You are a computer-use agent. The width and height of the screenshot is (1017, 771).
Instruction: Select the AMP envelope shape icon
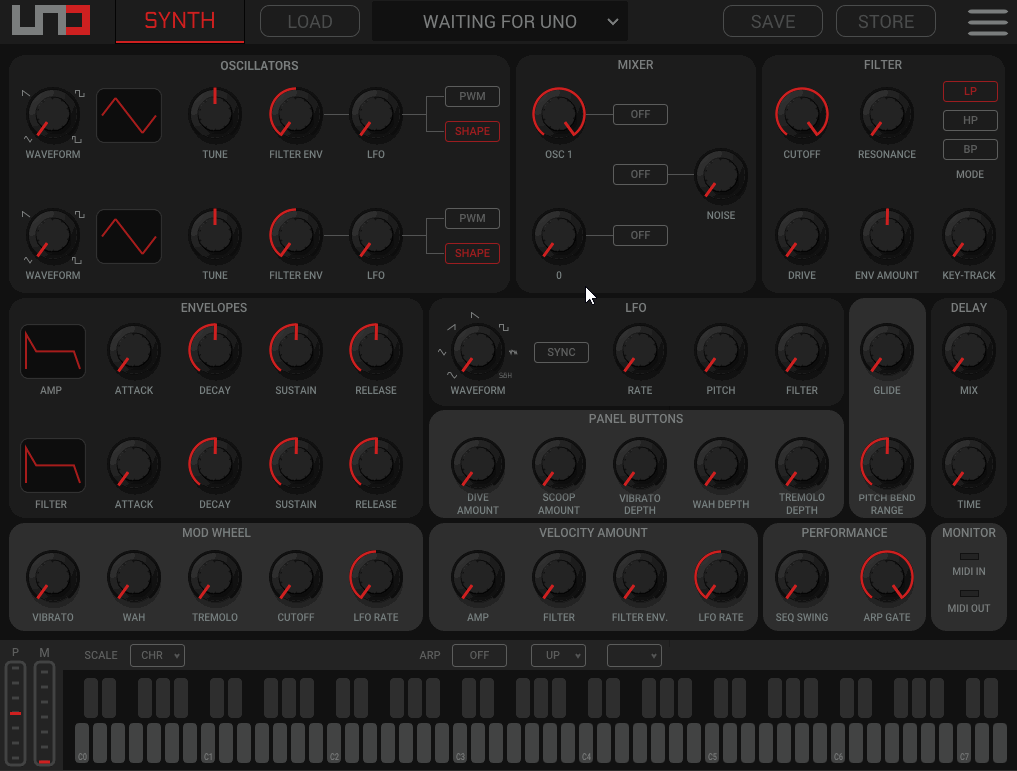(53, 351)
